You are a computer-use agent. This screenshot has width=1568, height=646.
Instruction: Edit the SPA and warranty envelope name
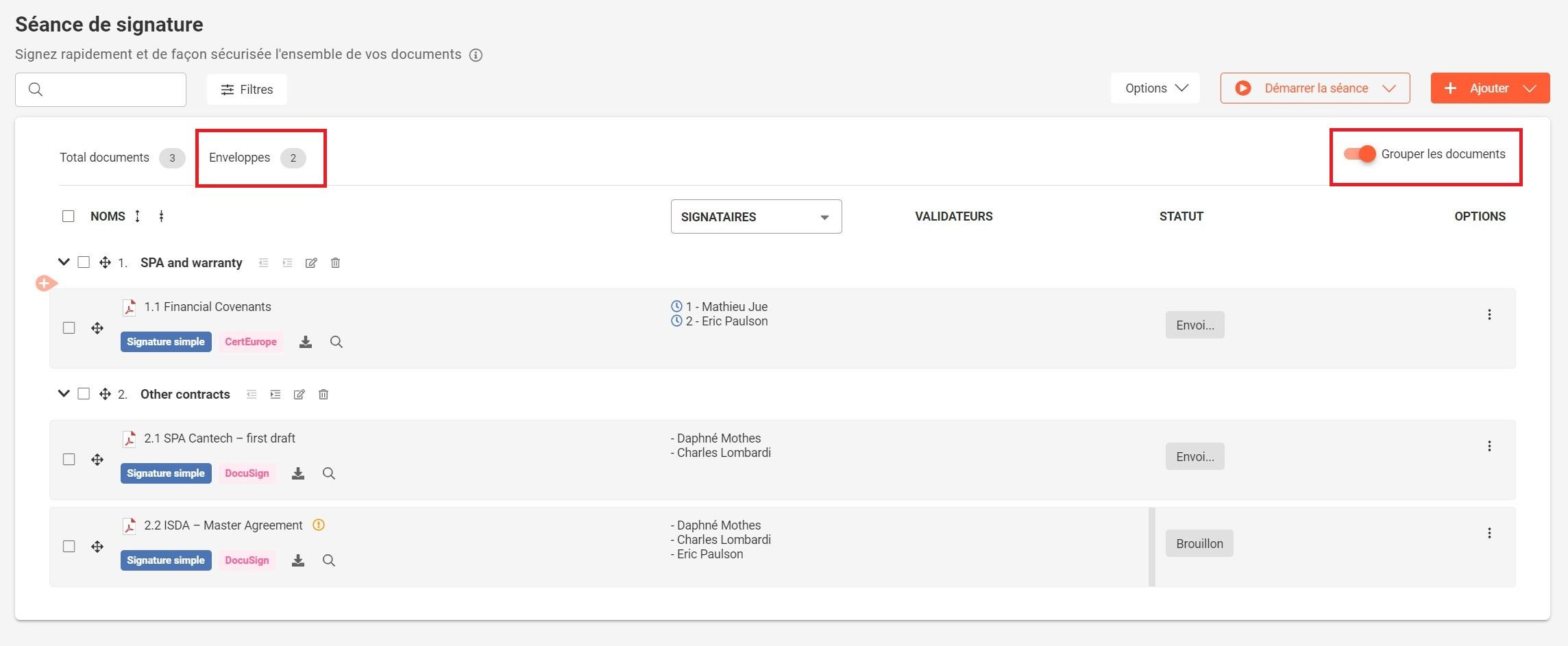click(x=311, y=263)
